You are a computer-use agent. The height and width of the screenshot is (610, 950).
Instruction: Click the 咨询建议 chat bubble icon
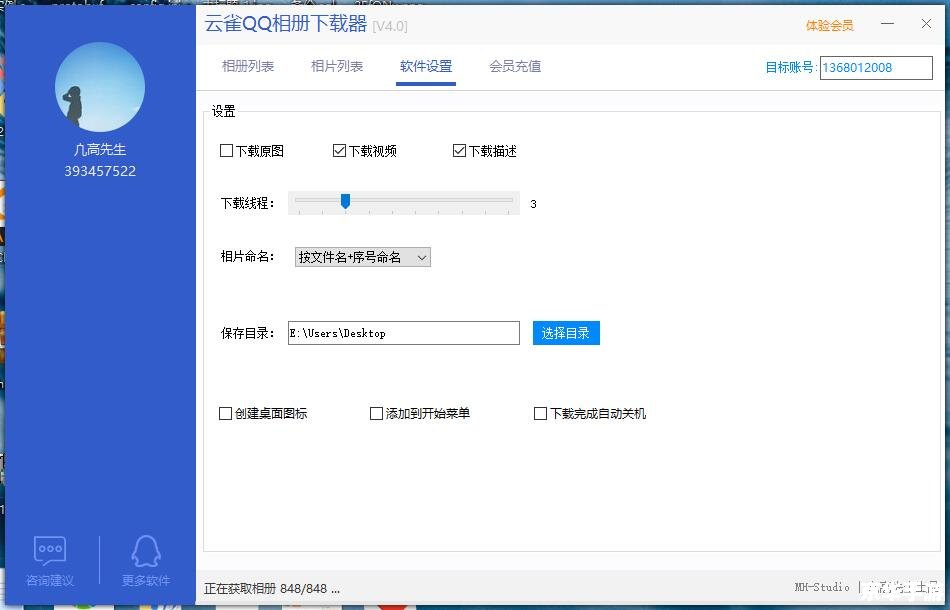(x=50, y=550)
